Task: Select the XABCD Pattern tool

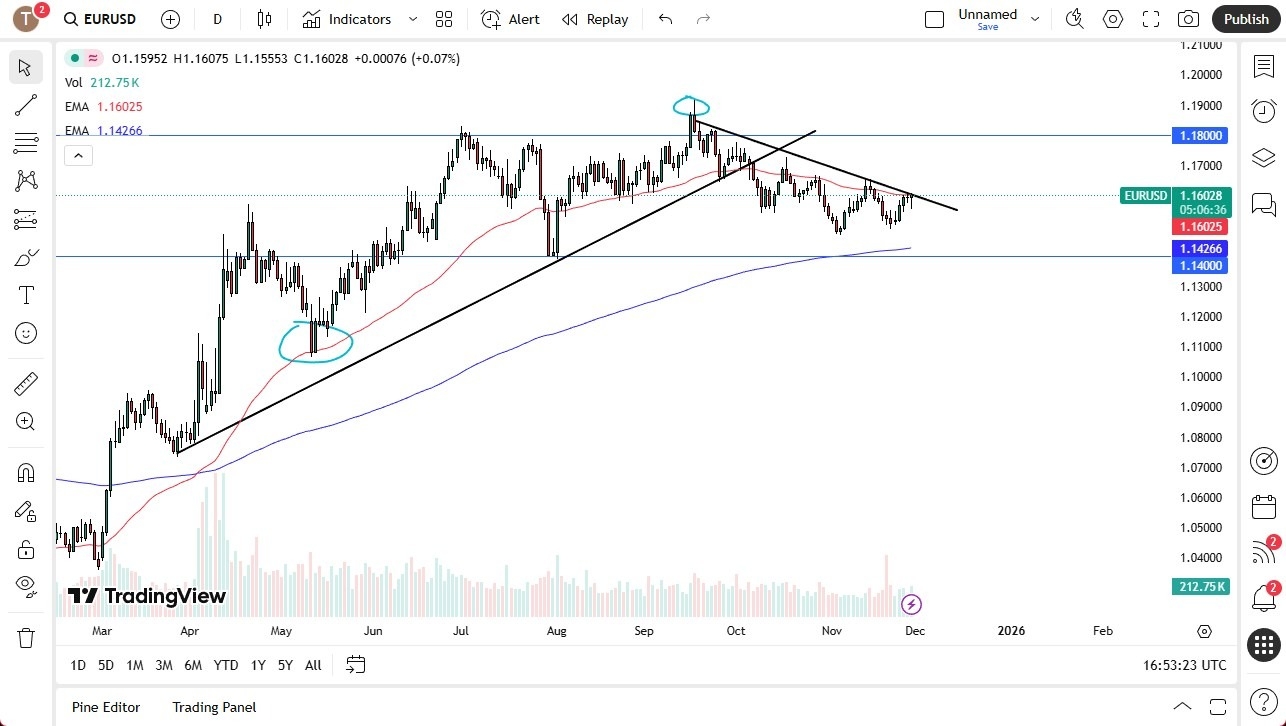Action: pos(25,180)
